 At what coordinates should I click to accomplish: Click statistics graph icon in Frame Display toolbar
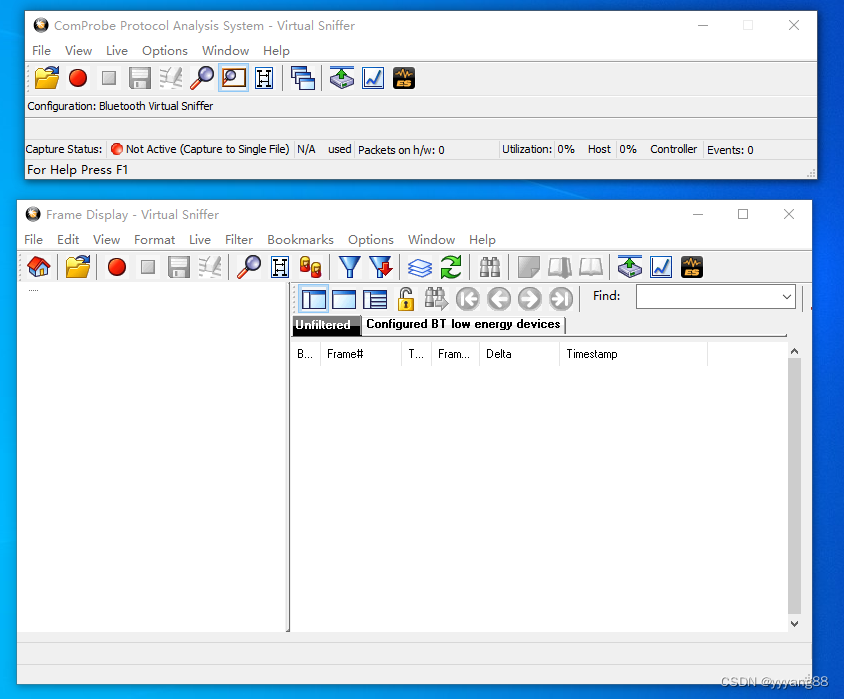coord(661,267)
